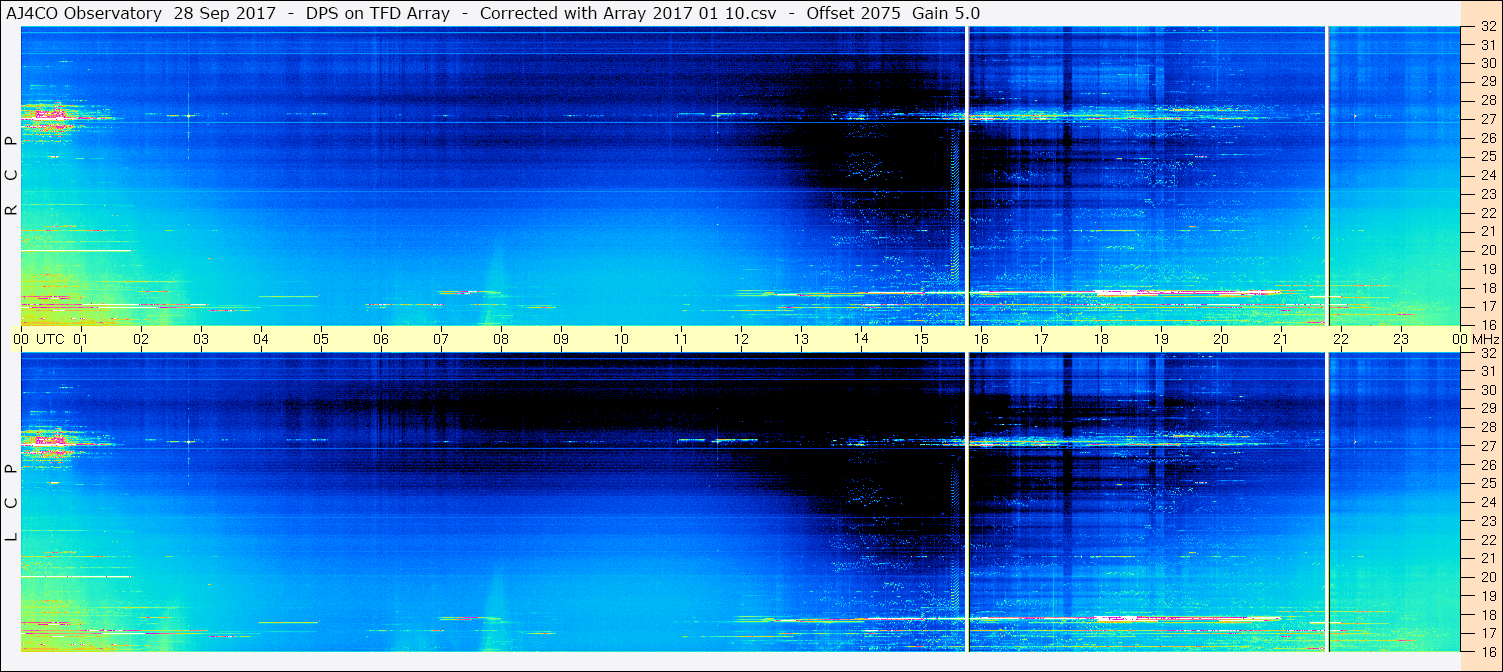Click the 'L C P' panel label

[12, 503]
